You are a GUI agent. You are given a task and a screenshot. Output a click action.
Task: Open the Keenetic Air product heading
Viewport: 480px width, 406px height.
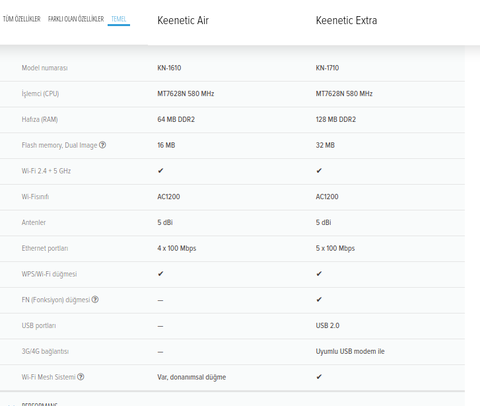(x=183, y=20)
